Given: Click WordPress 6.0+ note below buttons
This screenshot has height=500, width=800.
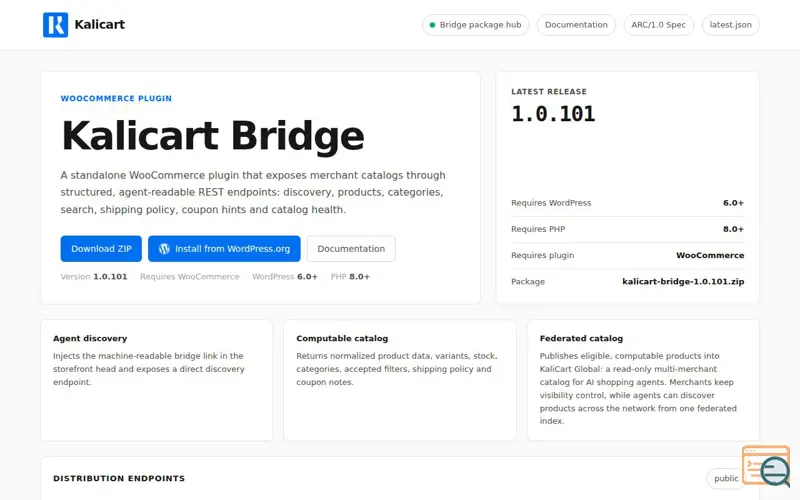Looking at the screenshot, I should point(285,277).
